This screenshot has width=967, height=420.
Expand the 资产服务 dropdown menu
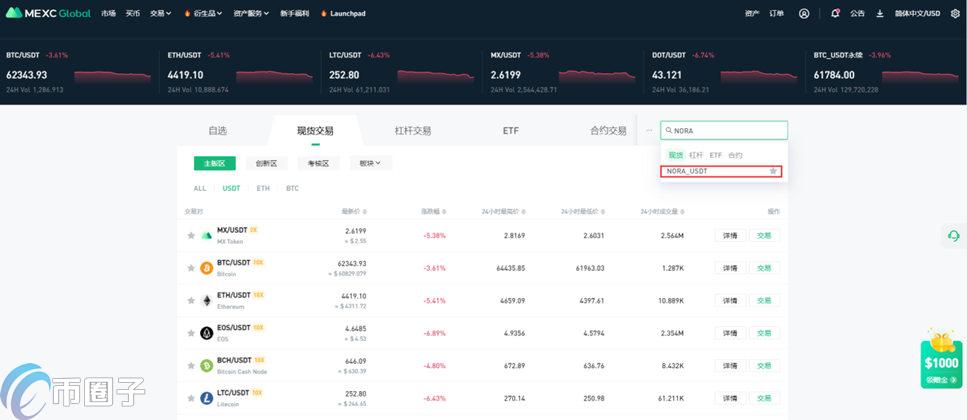(252, 13)
